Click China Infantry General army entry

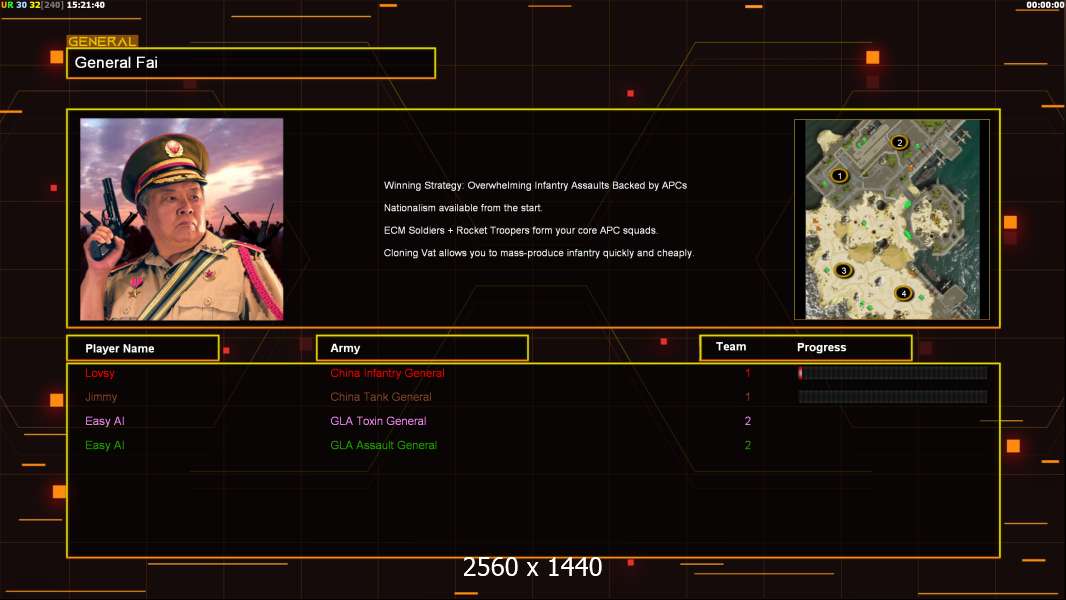[x=388, y=373]
